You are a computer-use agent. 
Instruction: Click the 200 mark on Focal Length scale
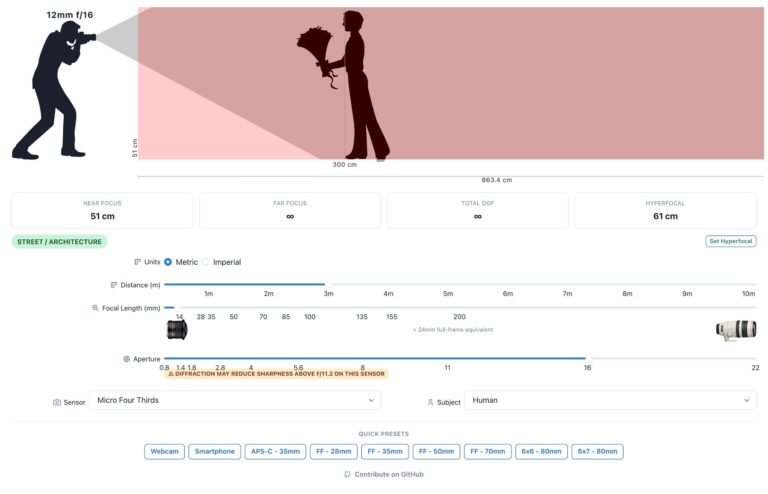(x=459, y=317)
